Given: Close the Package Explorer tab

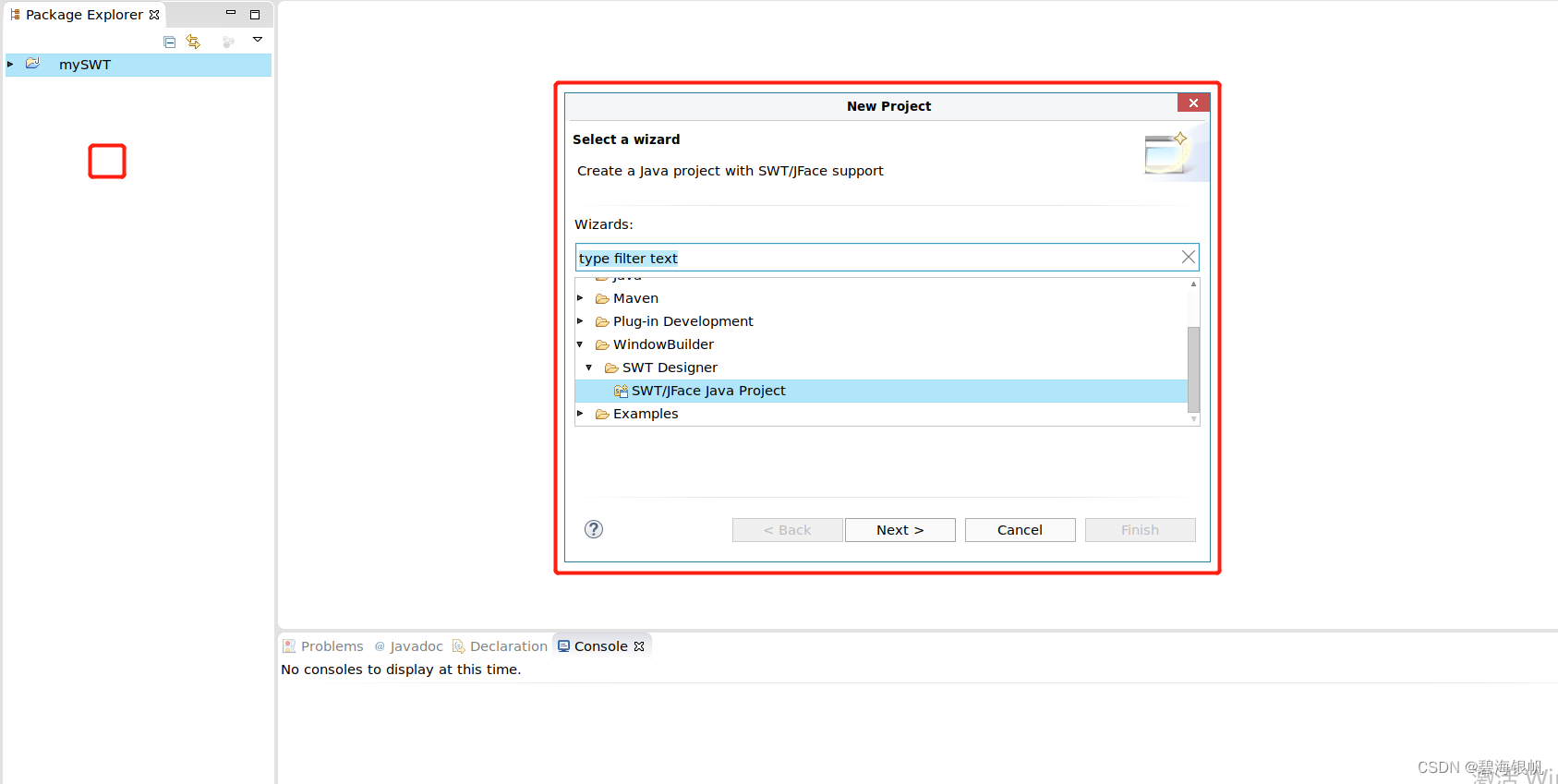Looking at the screenshot, I should [x=154, y=15].
